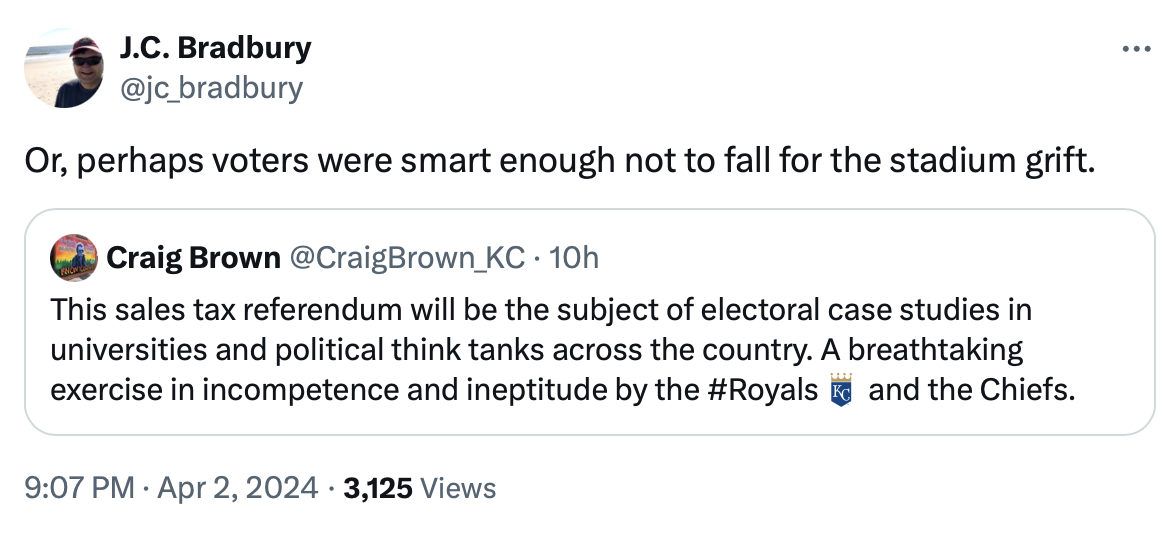Open the #Royals hashtag

click(x=764, y=389)
